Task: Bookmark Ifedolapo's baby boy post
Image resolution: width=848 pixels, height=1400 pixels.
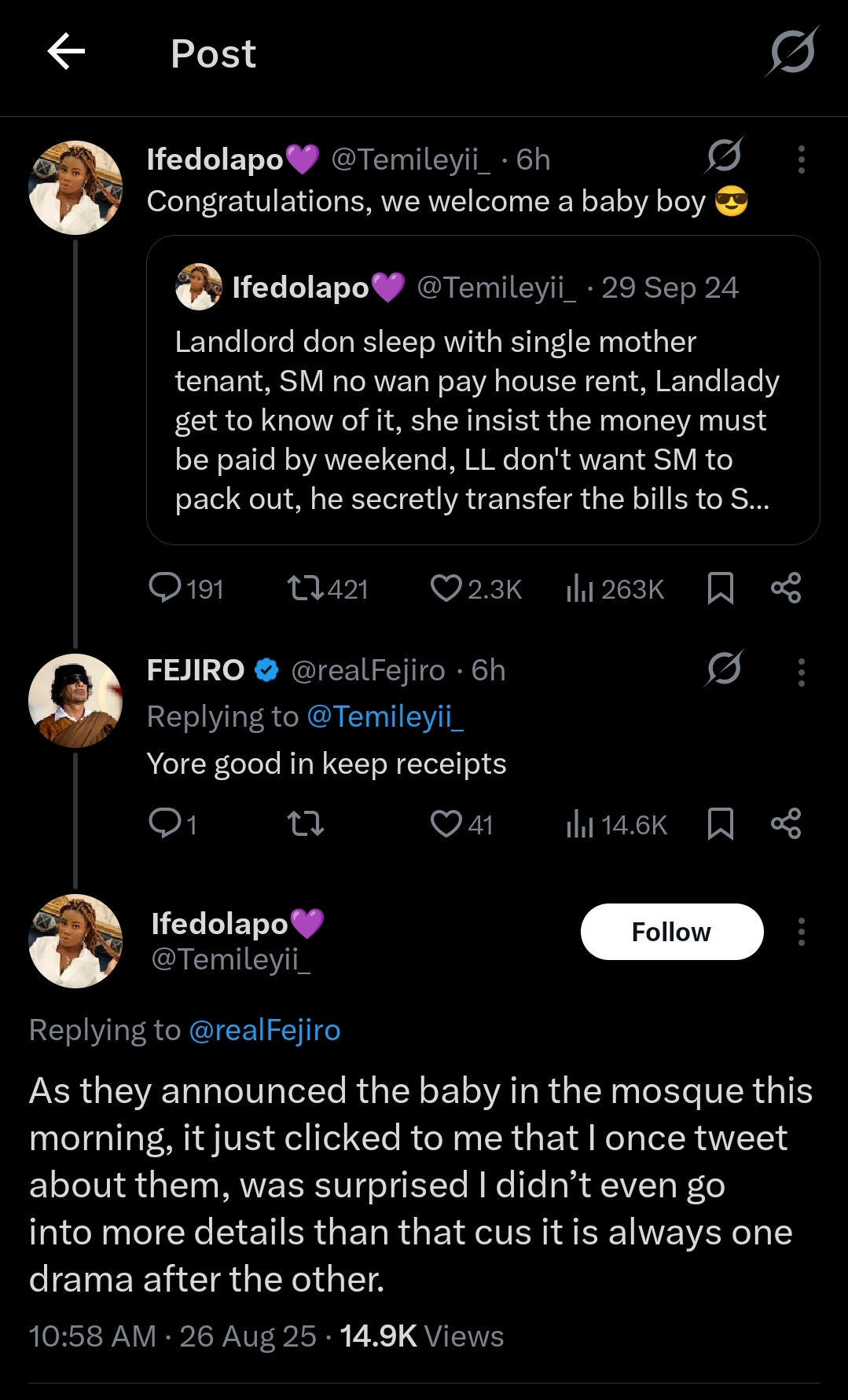Action: 720,588
